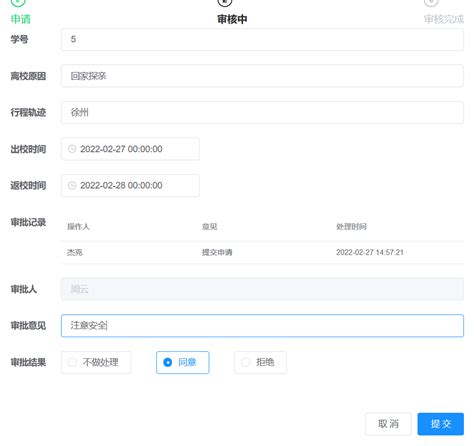Click the 审批结果 label
This screenshot has height=446, width=474.
28,362
